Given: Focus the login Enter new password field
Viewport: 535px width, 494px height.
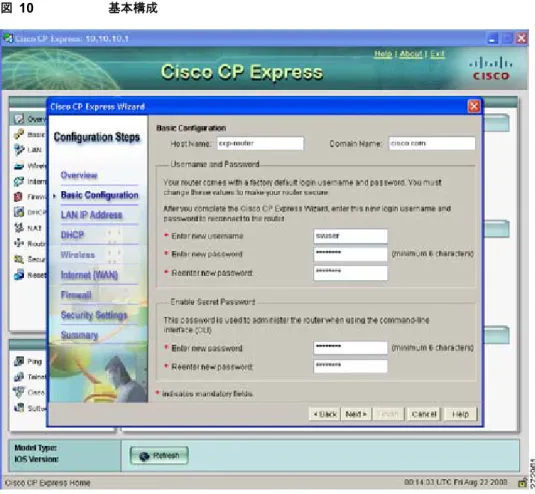Looking at the screenshot, I should [x=350, y=254].
